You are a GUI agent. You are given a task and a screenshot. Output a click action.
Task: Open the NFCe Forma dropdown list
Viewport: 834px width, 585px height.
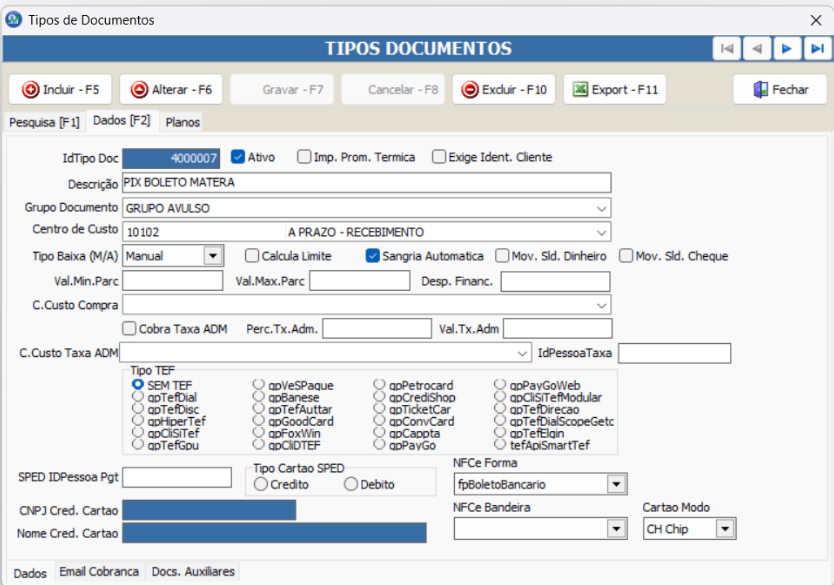coord(615,485)
